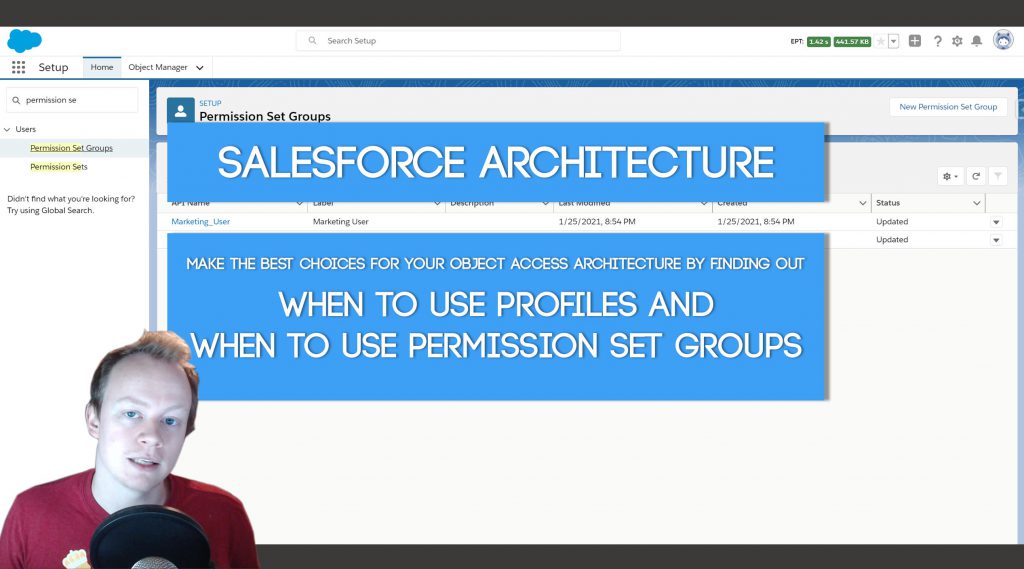This screenshot has height=569, width=1024.
Task: Open the Marketing_User record link
Action: pyautogui.click(x=200, y=222)
